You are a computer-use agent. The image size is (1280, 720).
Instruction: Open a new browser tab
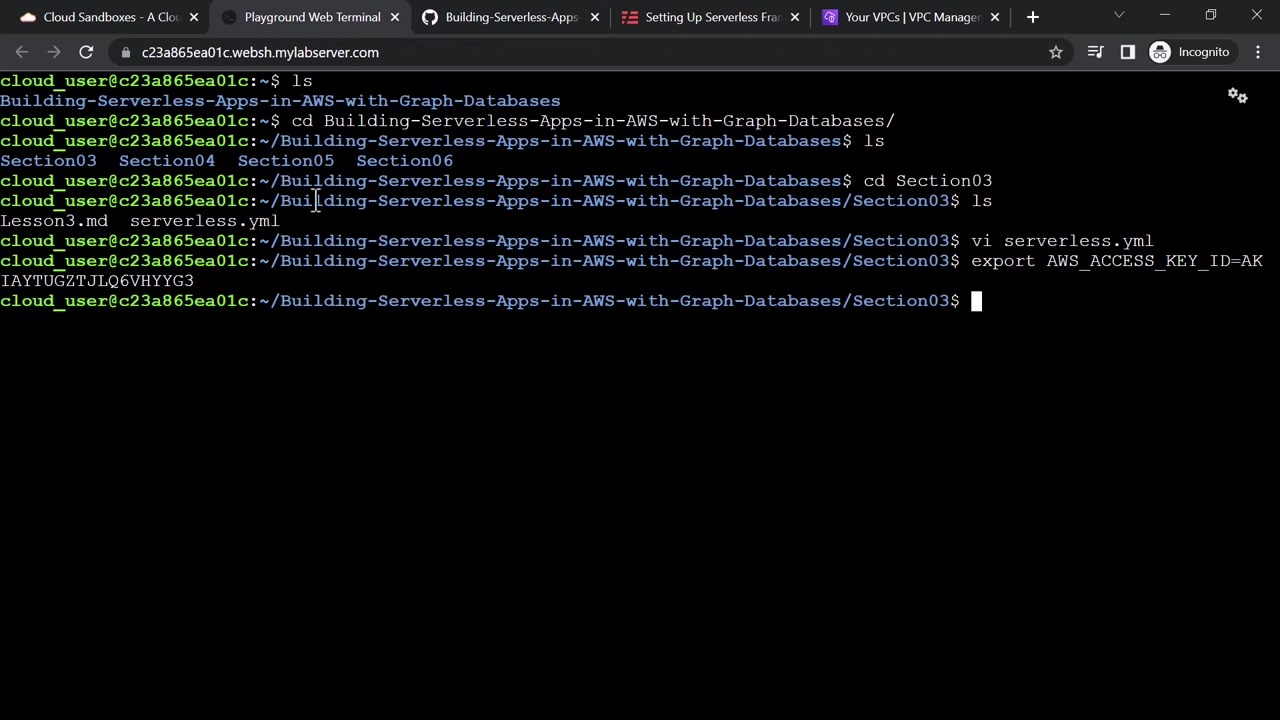(x=1033, y=17)
